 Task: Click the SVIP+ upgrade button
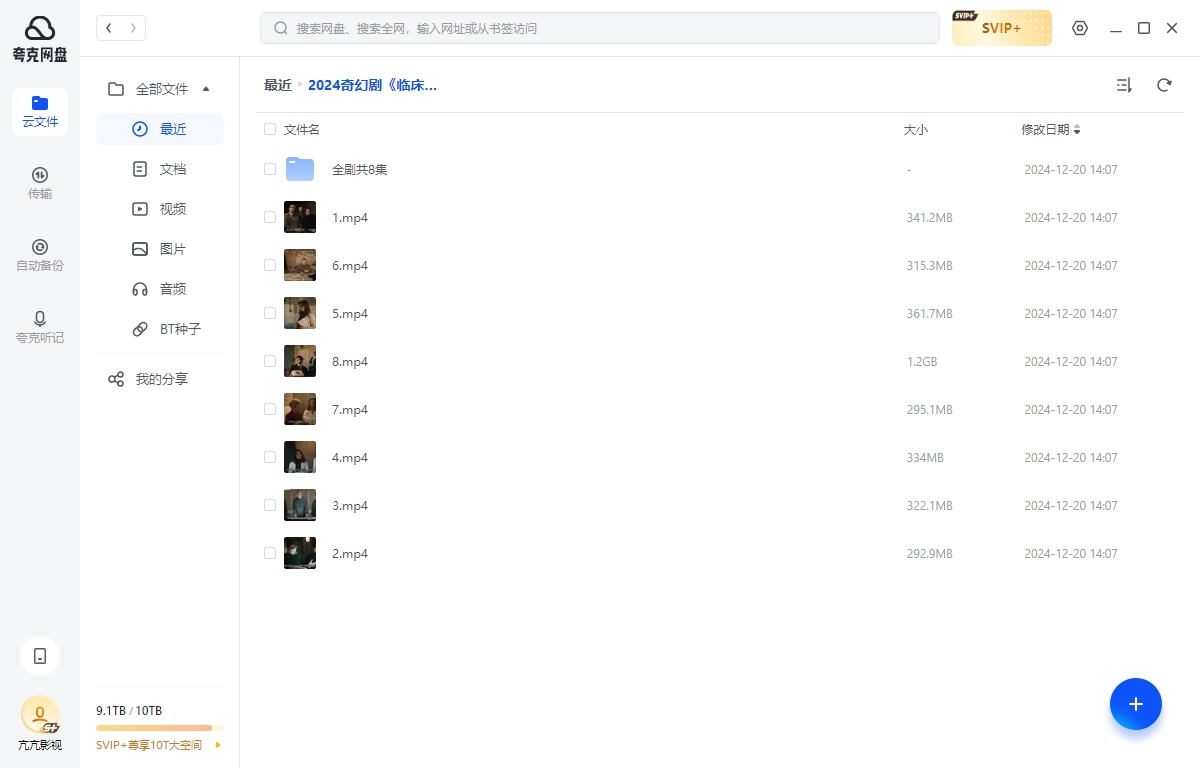point(1002,28)
